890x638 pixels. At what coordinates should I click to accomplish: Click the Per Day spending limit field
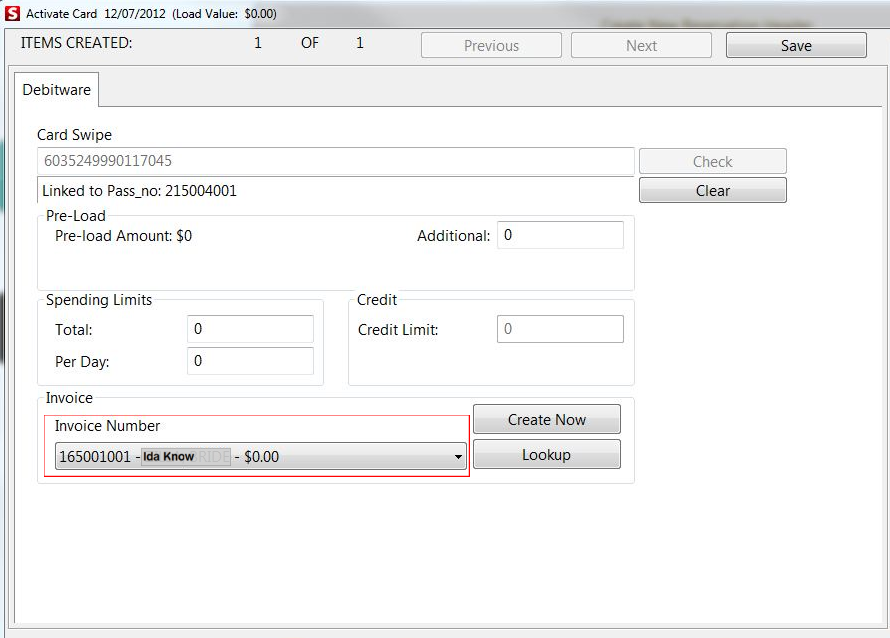tap(250, 360)
